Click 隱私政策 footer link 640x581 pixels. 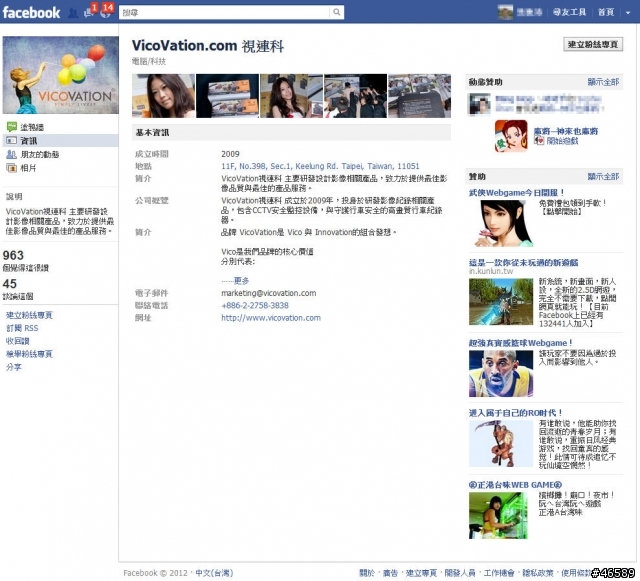538,573
